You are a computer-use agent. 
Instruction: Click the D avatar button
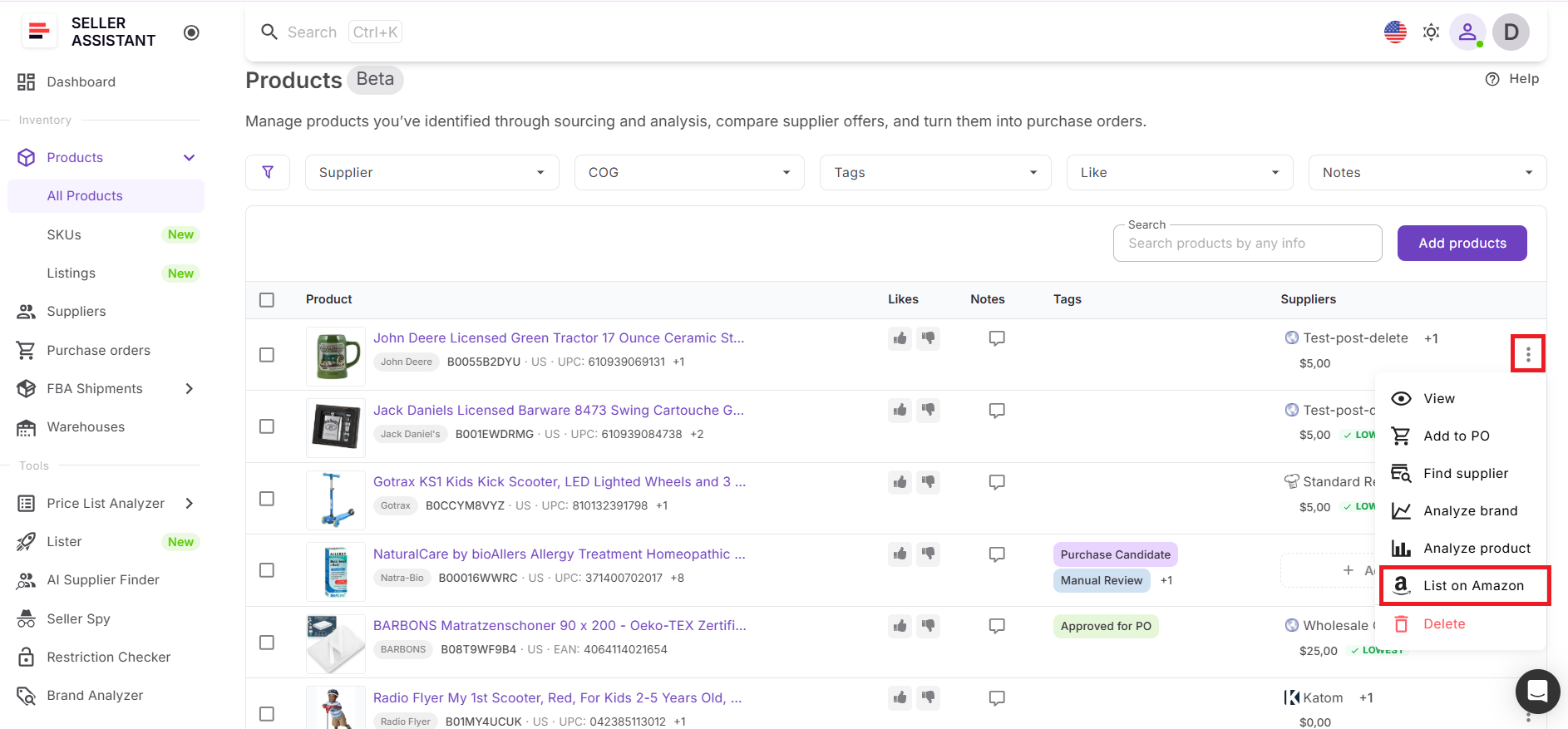tap(1511, 32)
